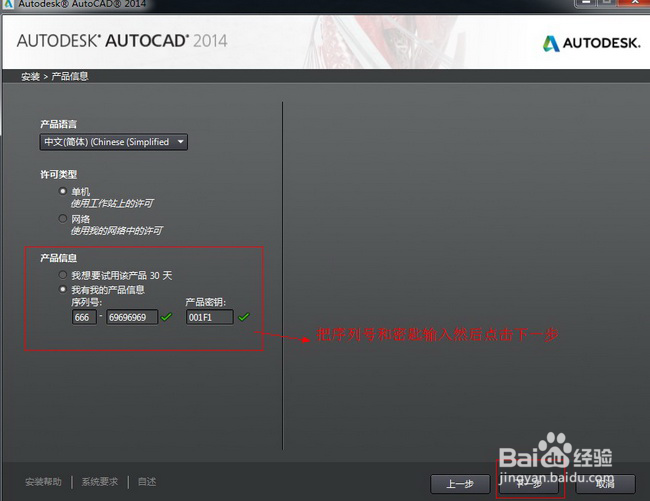The height and width of the screenshot is (501, 650).
Task: Click the Autodesk logo in the header
Action: click(x=592, y=43)
